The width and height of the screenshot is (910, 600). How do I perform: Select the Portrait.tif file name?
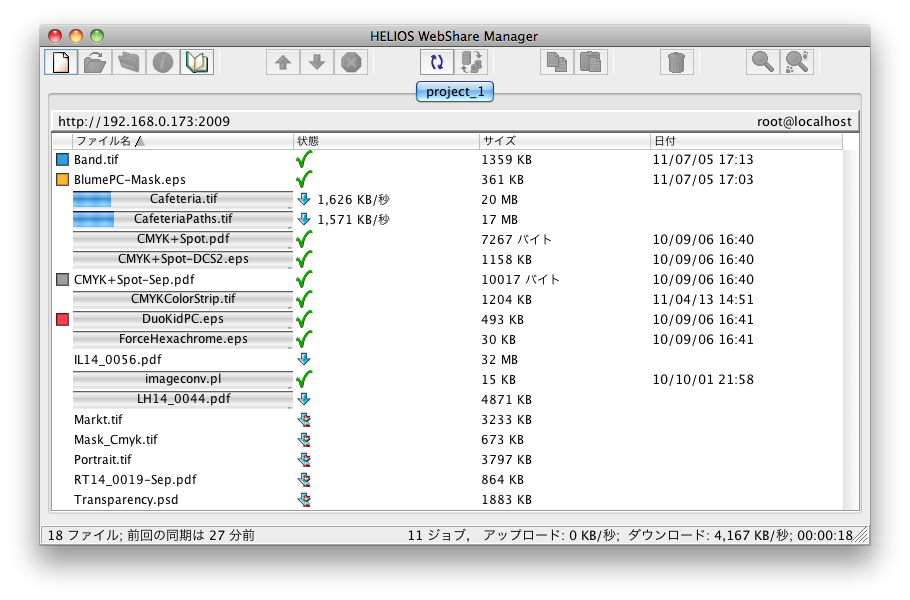tap(103, 460)
